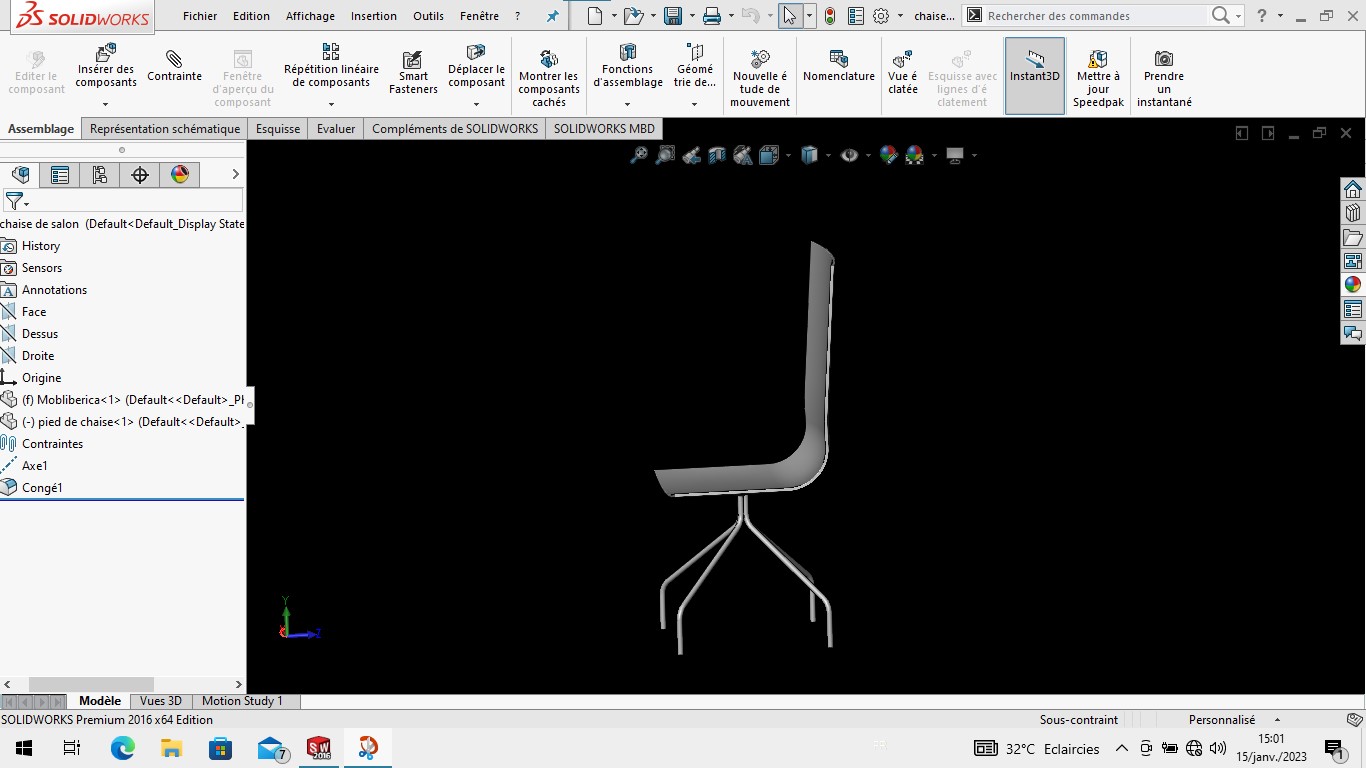Expand the Fonctions d'assemblage dropdown arrow

tap(628, 104)
